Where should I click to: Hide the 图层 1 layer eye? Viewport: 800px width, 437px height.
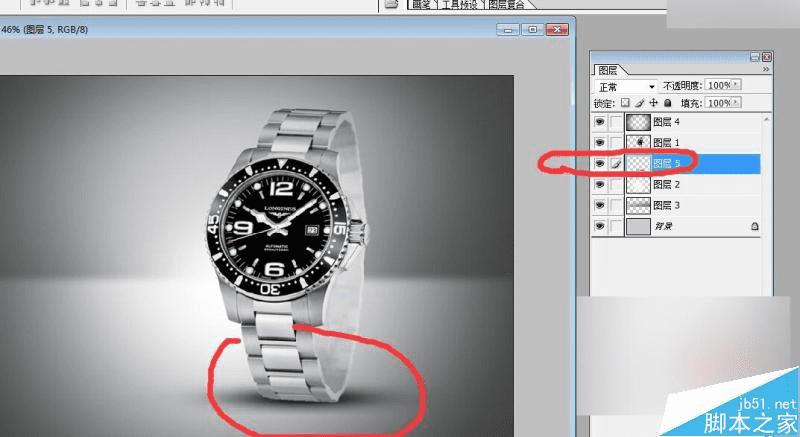click(x=599, y=142)
